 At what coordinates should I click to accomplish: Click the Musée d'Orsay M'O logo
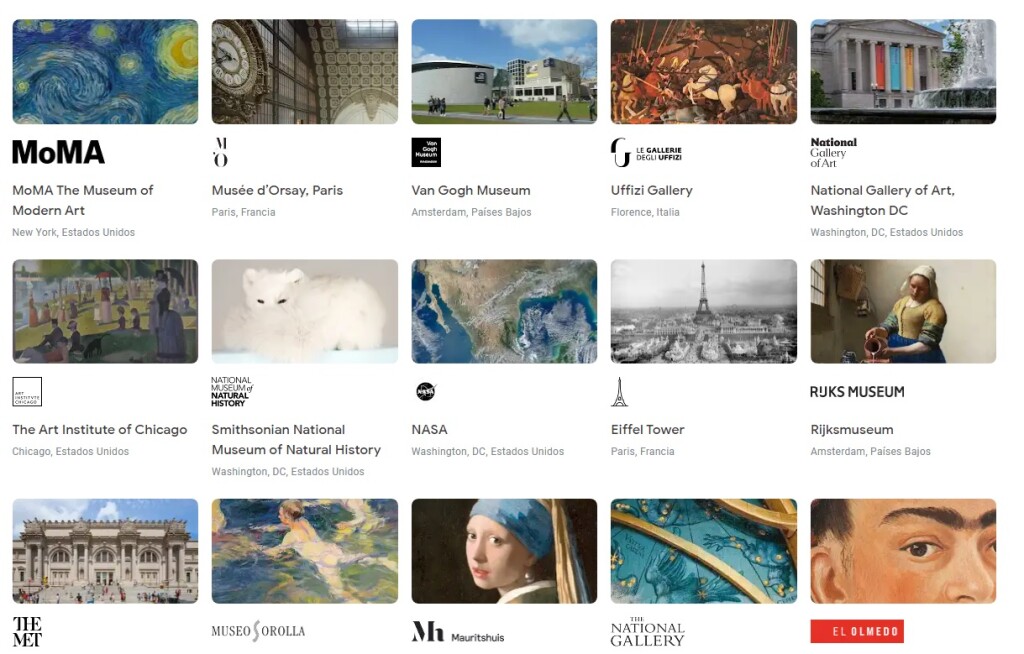click(221, 152)
